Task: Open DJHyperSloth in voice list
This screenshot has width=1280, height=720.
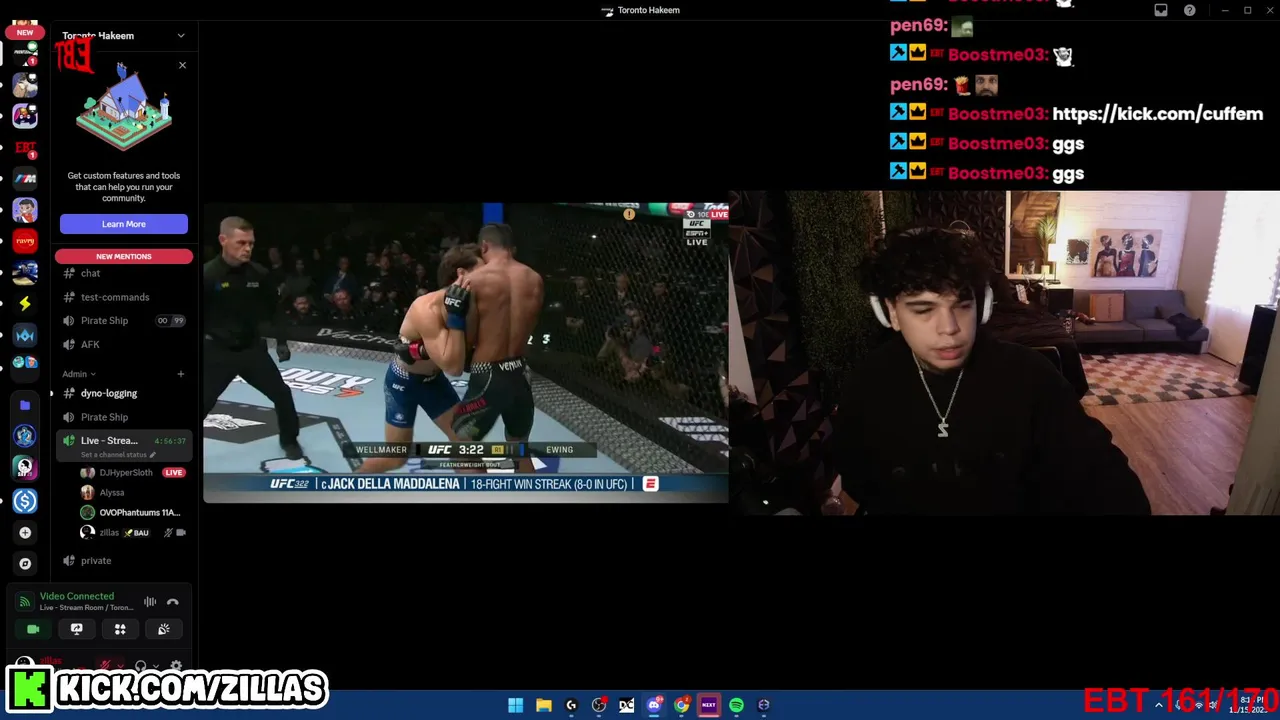Action: (x=124, y=473)
